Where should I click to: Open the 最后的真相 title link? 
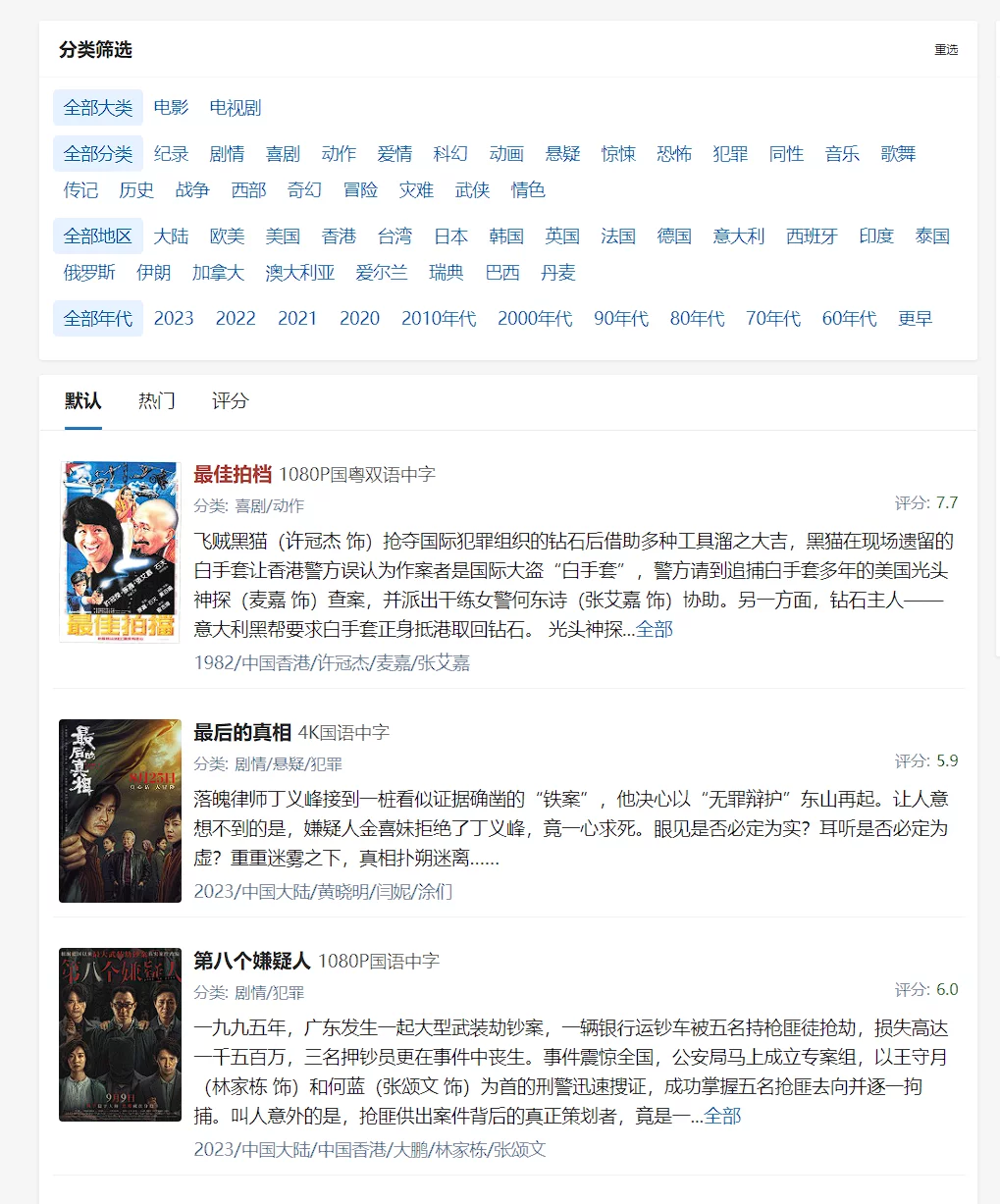[x=242, y=733]
